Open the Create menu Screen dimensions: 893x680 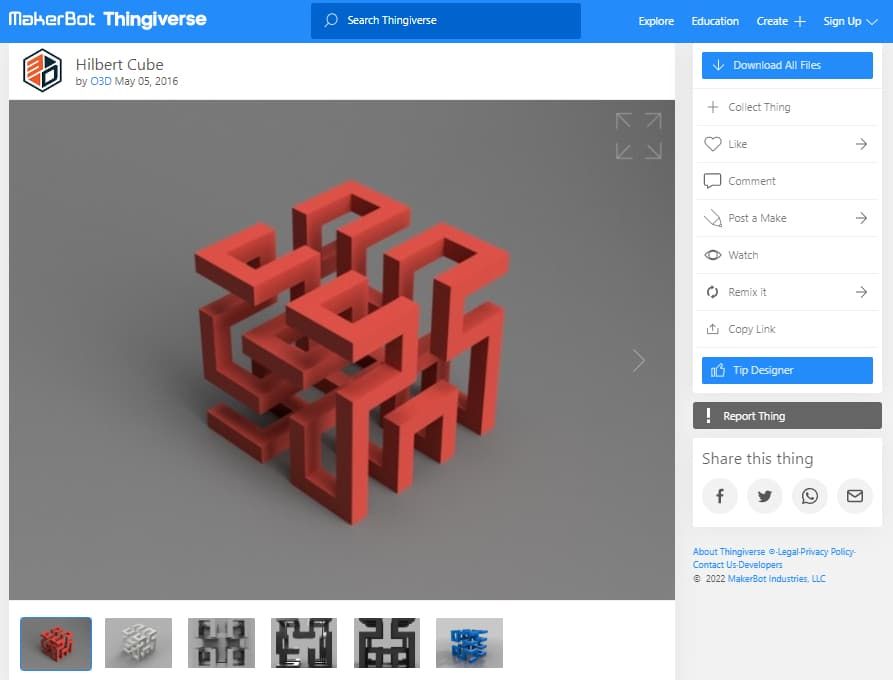point(780,20)
